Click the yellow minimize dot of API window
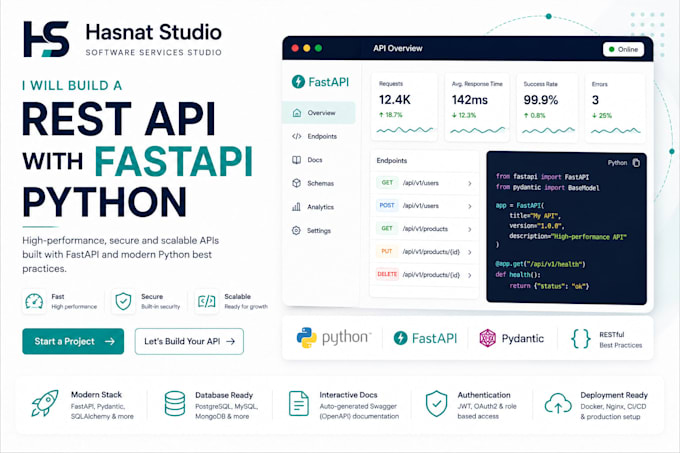680x453 pixels. click(x=307, y=48)
